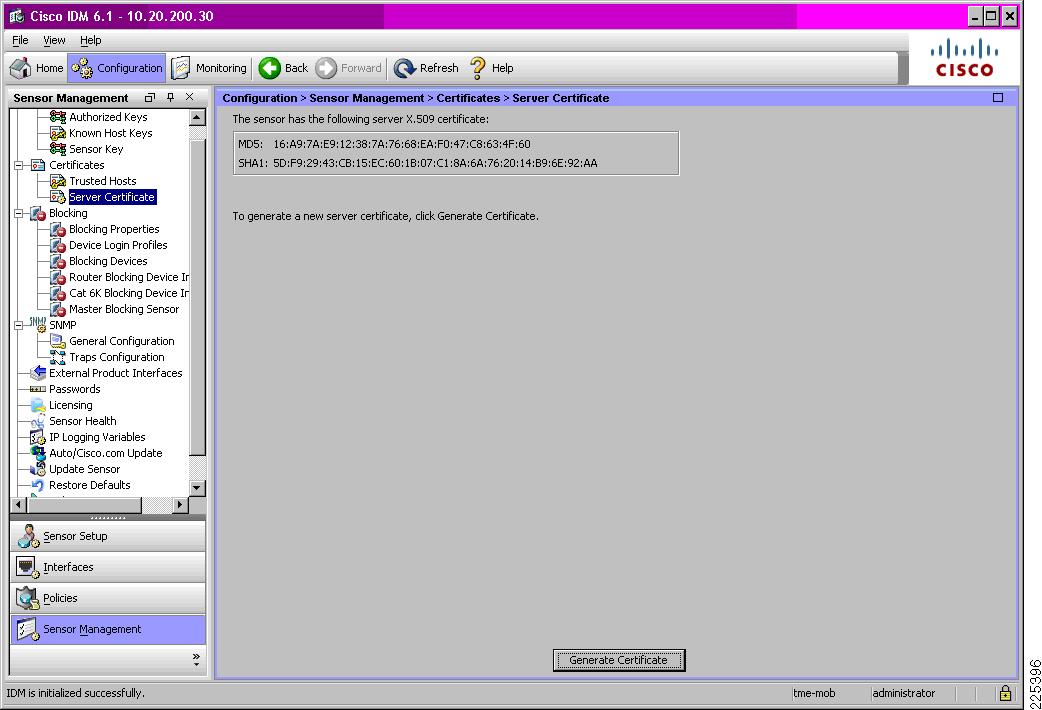Open the View menu
The height and width of the screenshot is (710, 1042).
click(x=54, y=40)
